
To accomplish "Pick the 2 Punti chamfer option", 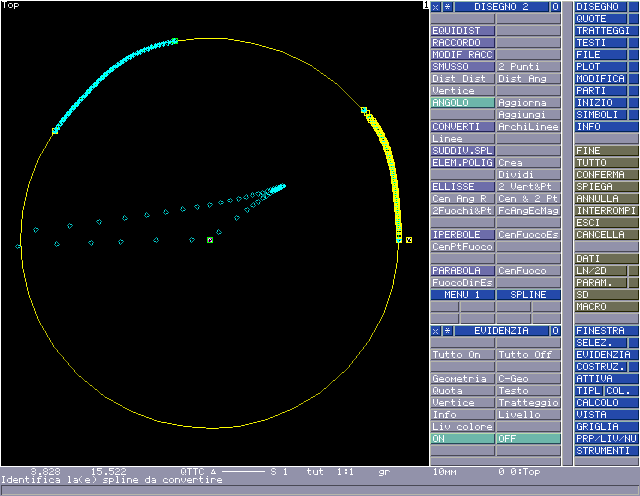I will (529, 67).
